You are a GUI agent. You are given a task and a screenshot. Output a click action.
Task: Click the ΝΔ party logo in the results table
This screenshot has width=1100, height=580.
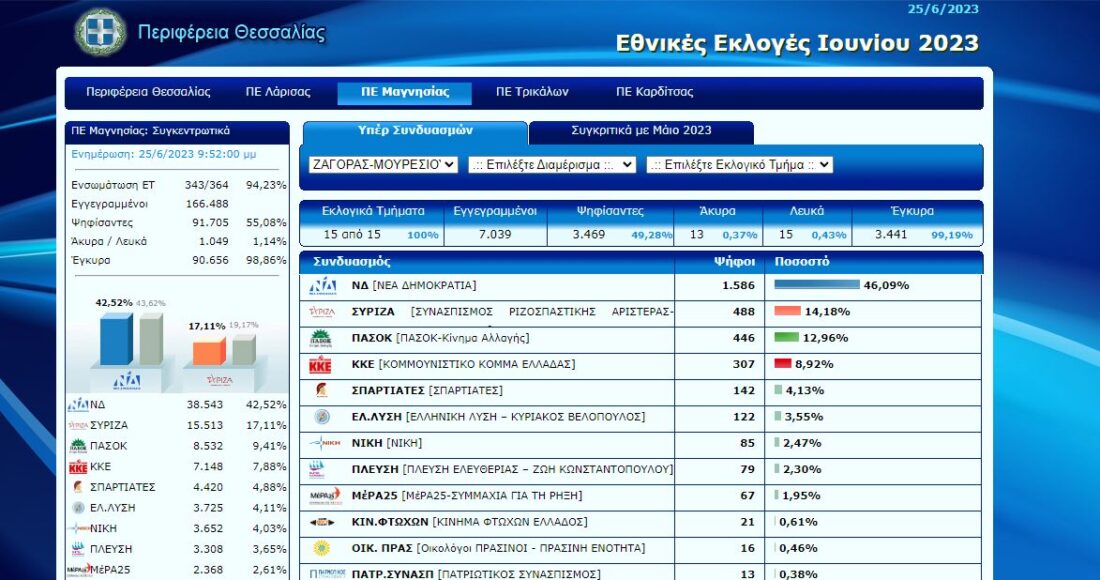323,285
